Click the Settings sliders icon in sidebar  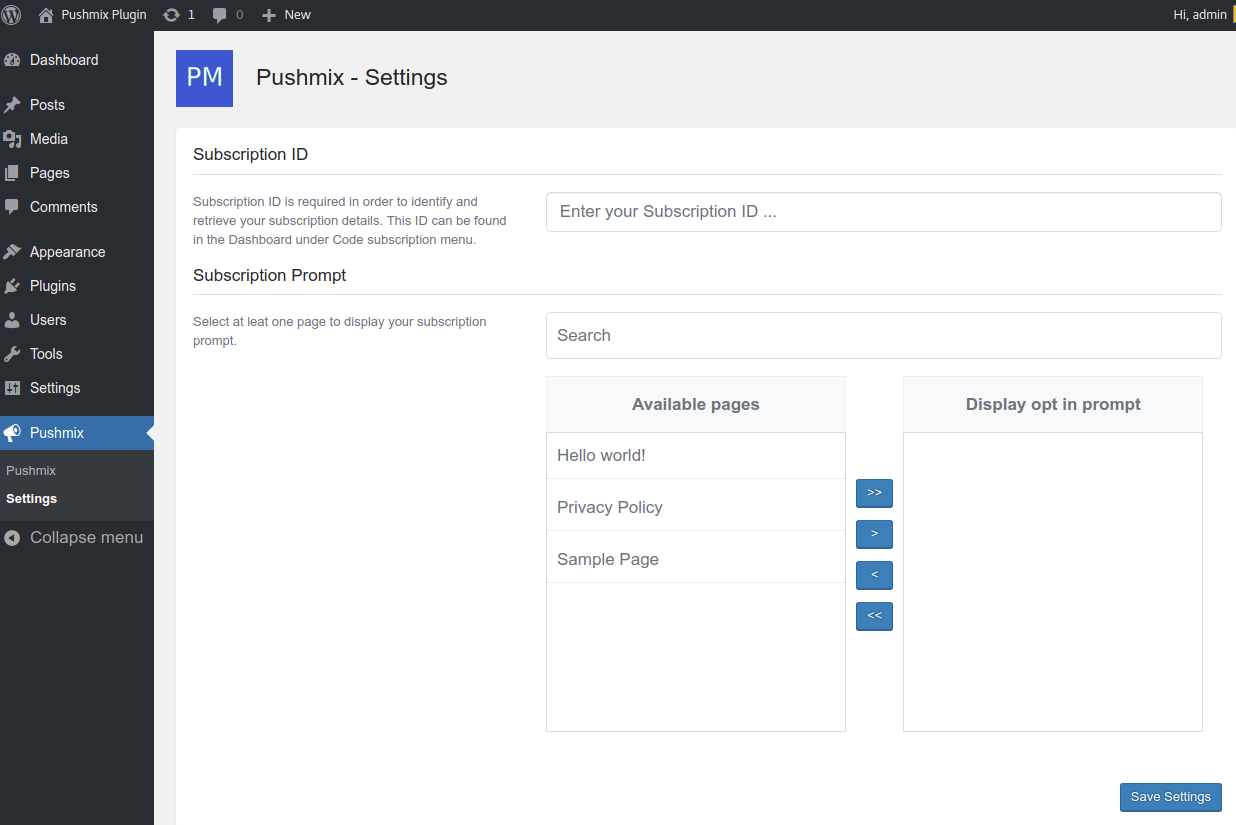pos(12,388)
